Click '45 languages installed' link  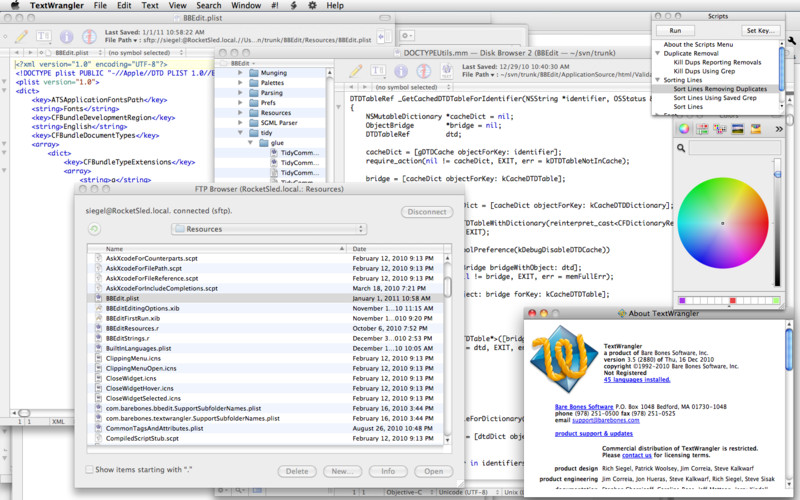point(637,380)
